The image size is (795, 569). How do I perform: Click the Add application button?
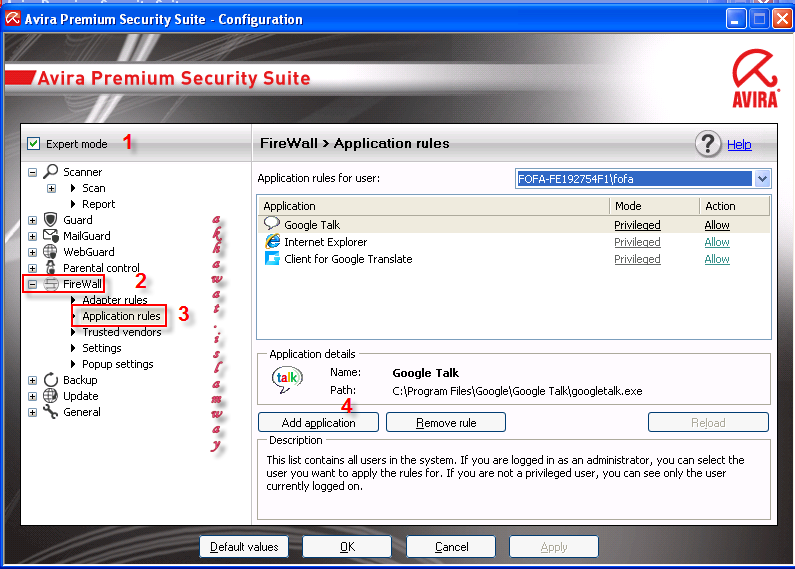click(318, 422)
